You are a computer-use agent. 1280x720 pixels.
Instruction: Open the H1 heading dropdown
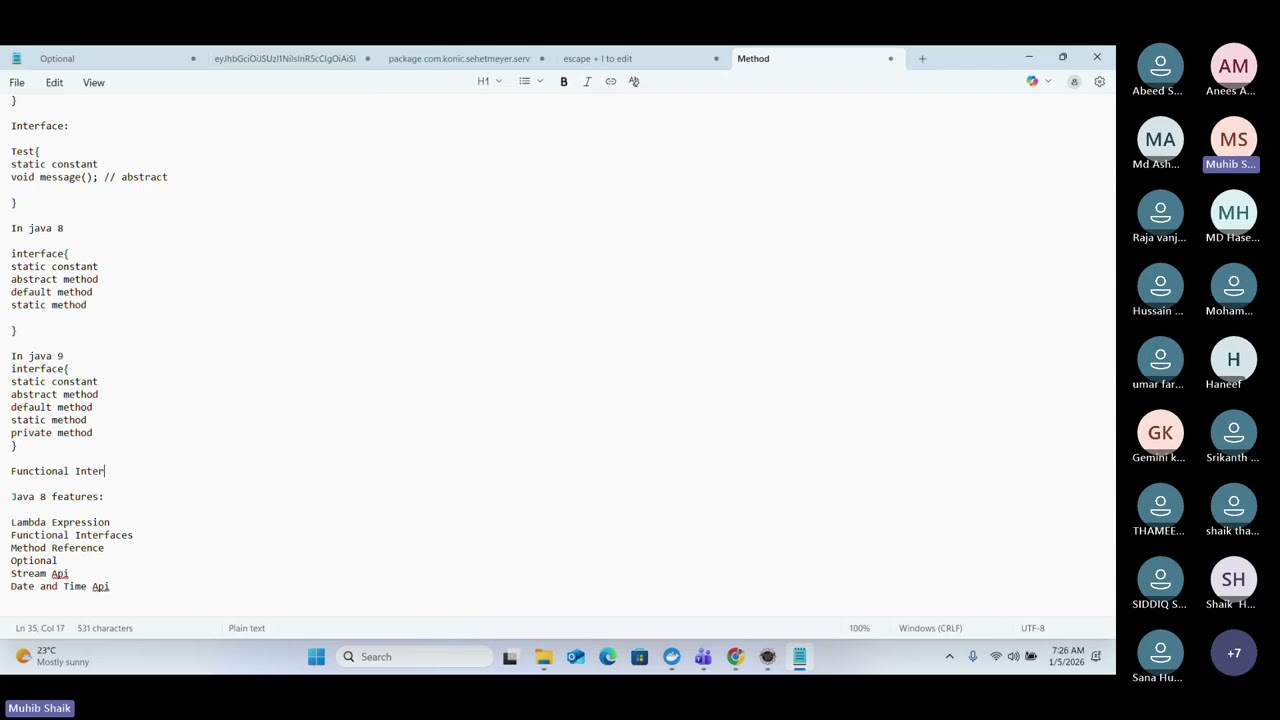489,82
